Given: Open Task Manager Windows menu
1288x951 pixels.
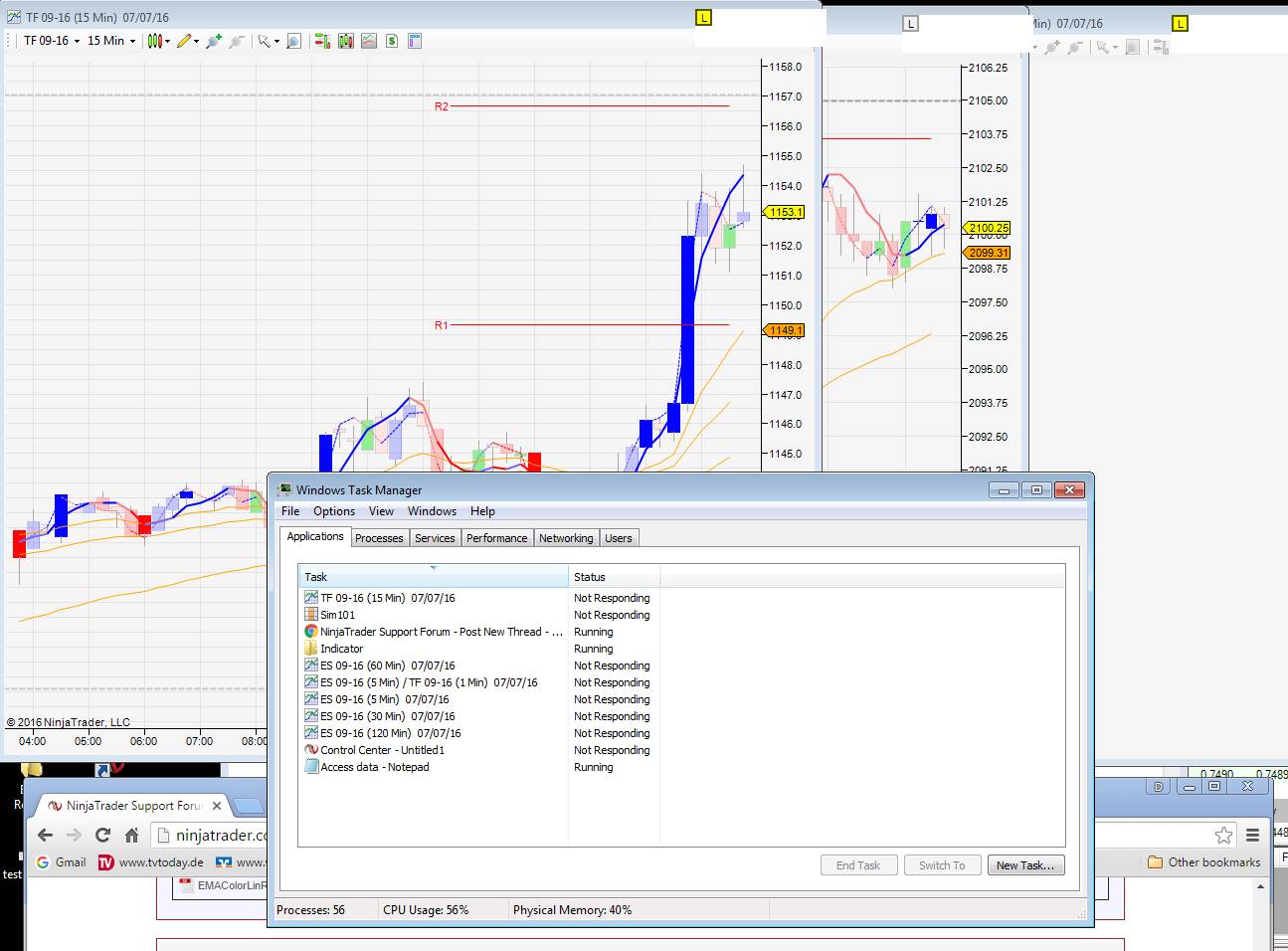Looking at the screenshot, I should 432,511.
